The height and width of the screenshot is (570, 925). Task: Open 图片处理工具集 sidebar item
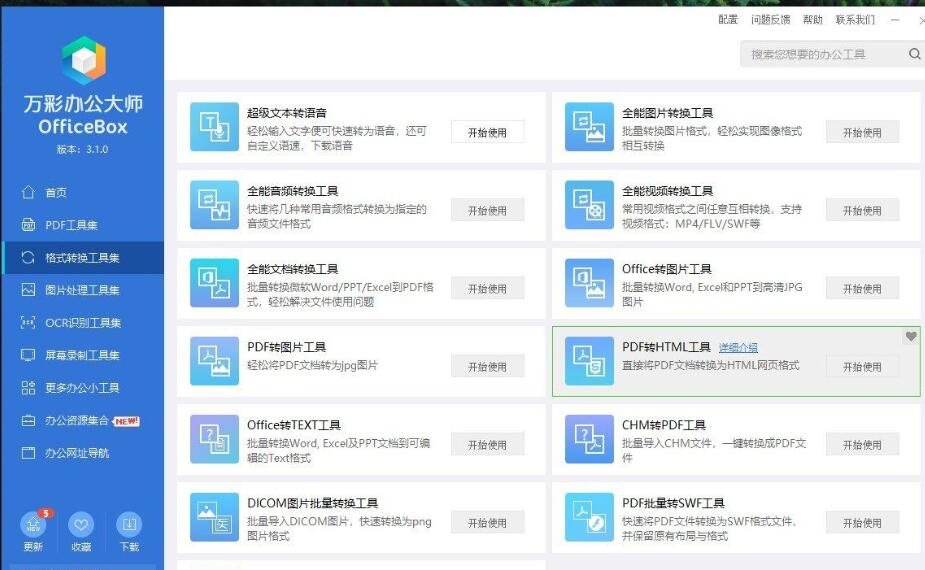click(x=83, y=290)
